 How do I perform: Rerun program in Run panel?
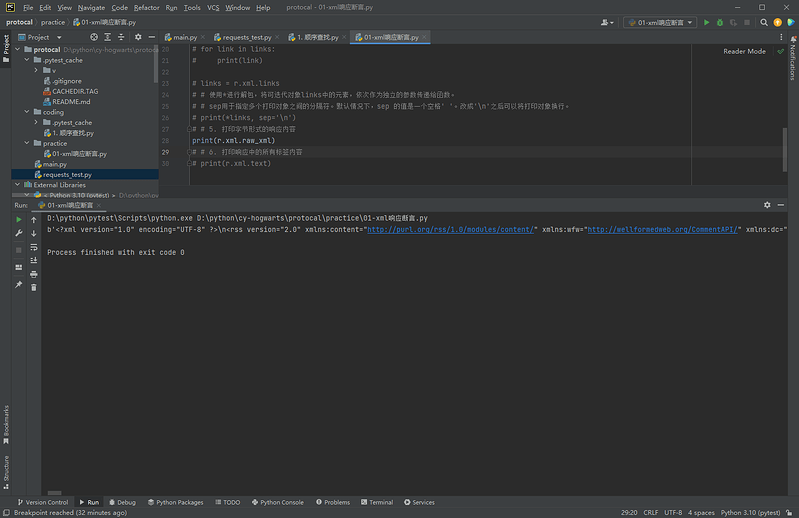click(x=19, y=220)
